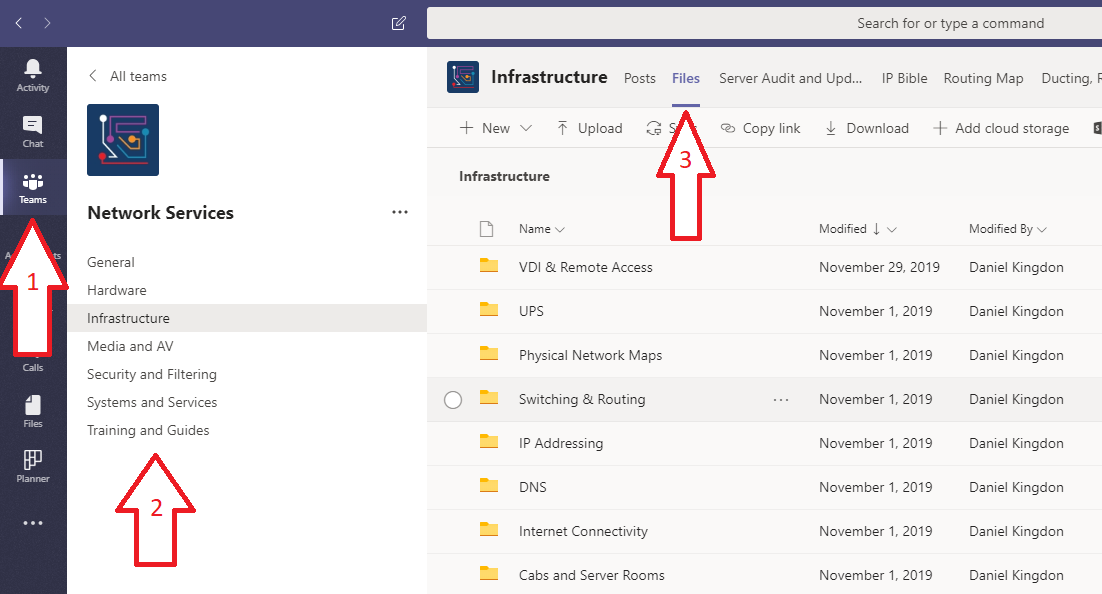Viewport: 1102px width, 594px height.
Task: Show more apps ellipsis in sidebar
Action: coord(33,523)
